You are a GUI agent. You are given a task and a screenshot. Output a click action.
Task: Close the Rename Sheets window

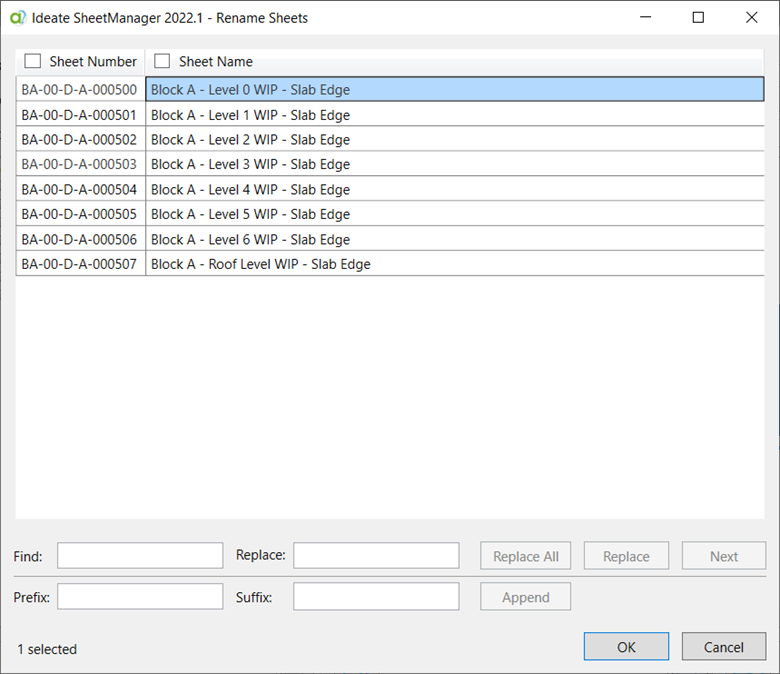(752, 17)
